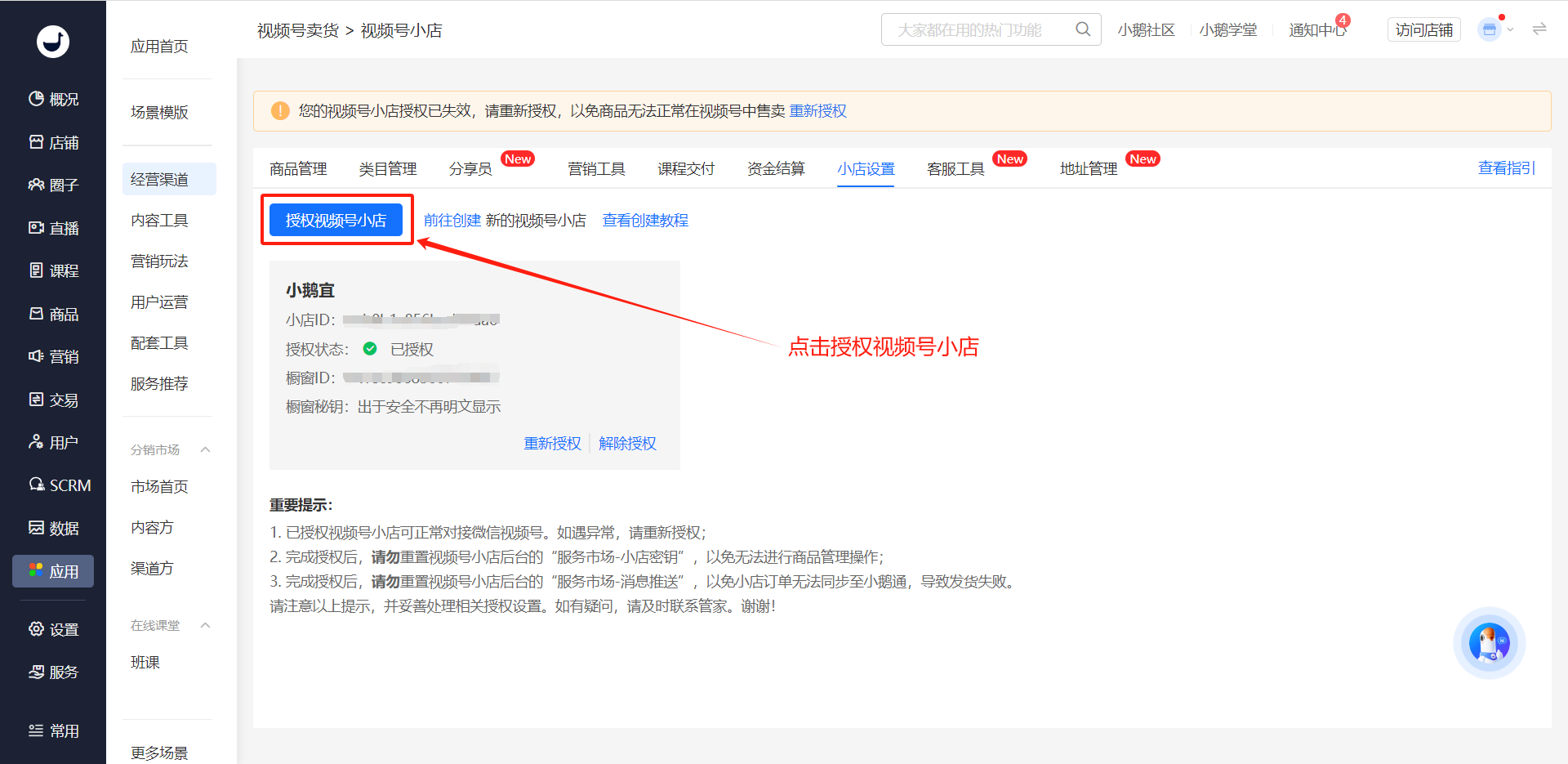The width and height of the screenshot is (1568, 764).
Task: Open the floating assistant mascot
Action: click(x=1489, y=643)
